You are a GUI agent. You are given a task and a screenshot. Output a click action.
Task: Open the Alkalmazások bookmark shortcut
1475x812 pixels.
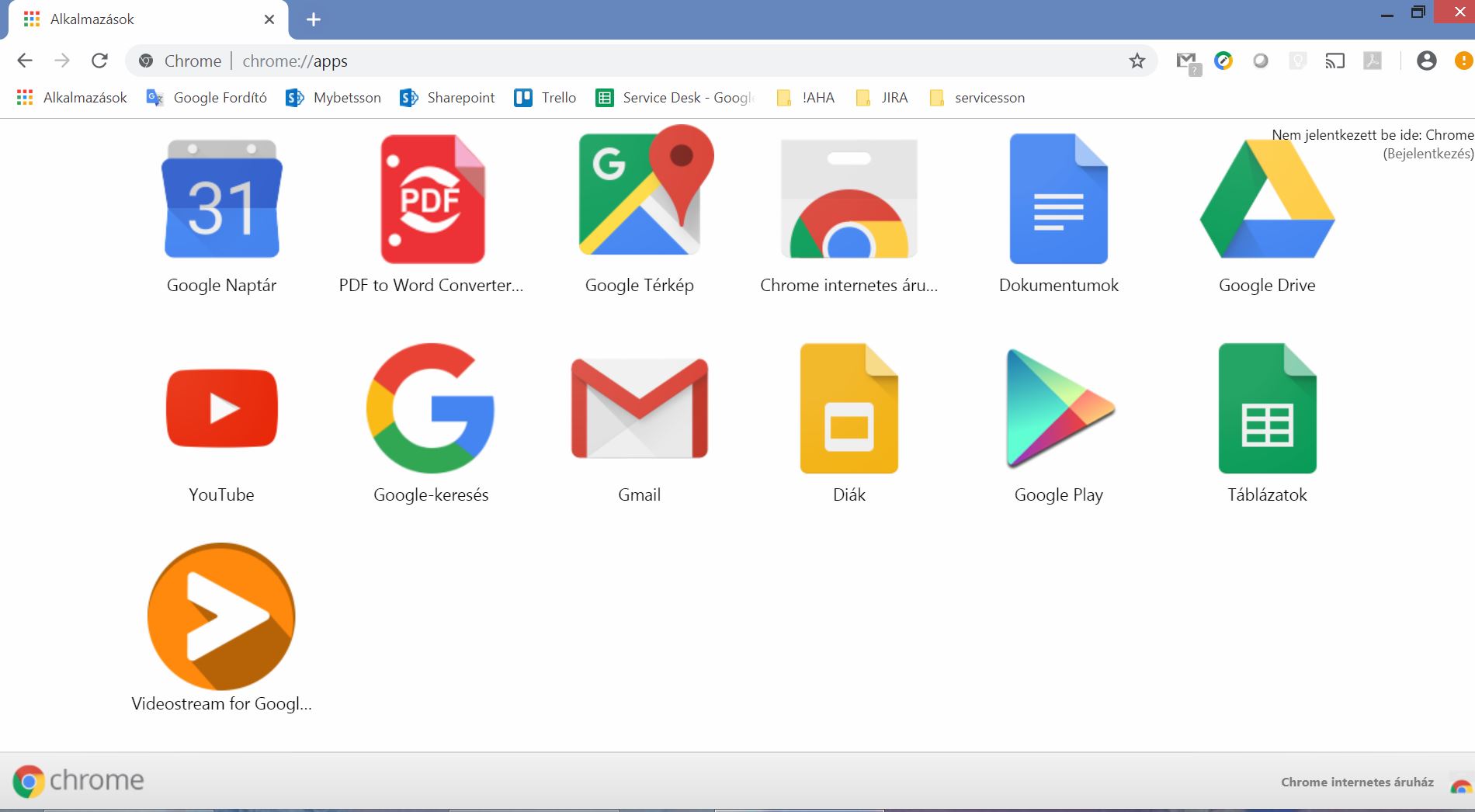[x=71, y=98]
